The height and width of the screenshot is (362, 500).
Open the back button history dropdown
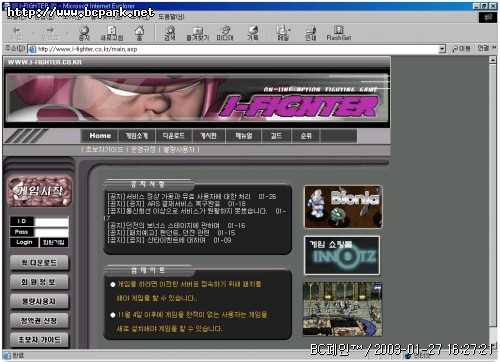(33, 34)
